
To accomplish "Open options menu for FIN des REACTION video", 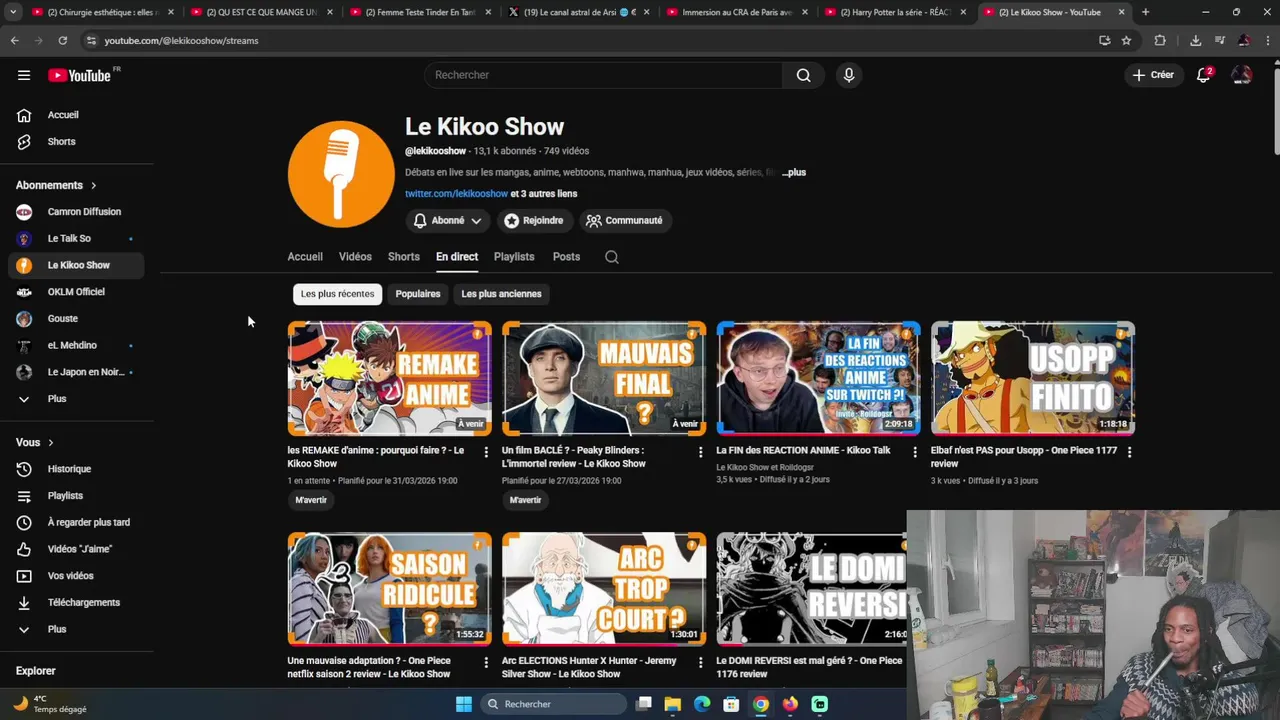I will (x=914, y=452).
